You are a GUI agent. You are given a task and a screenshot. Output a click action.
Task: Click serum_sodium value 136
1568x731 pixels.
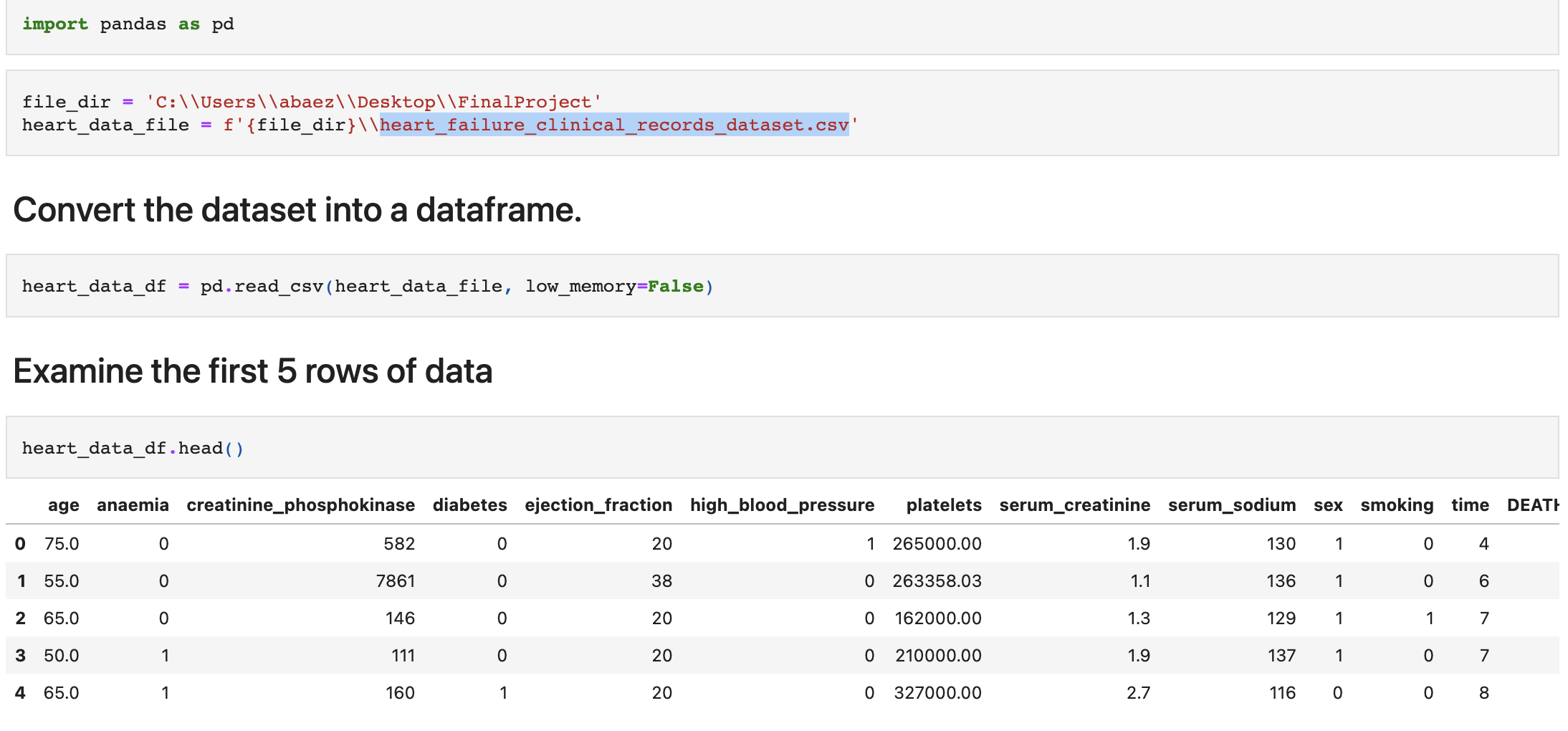tap(1281, 581)
